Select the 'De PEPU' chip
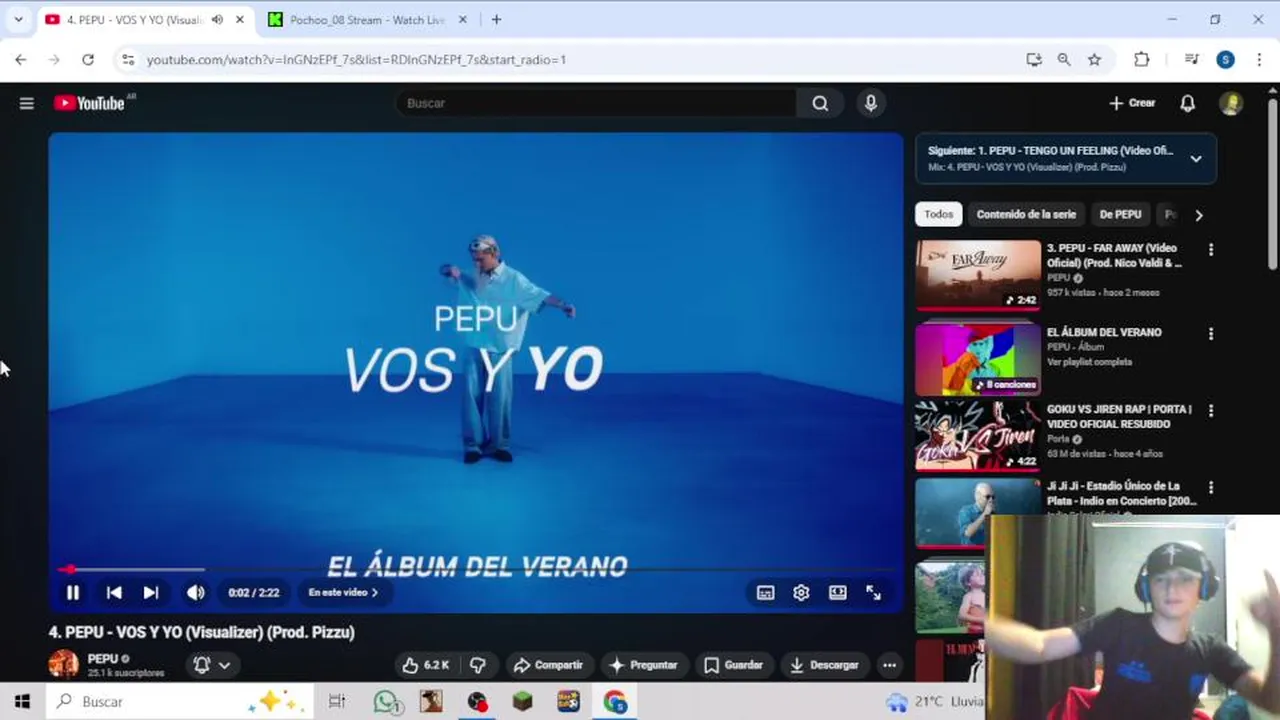 (x=1120, y=214)
